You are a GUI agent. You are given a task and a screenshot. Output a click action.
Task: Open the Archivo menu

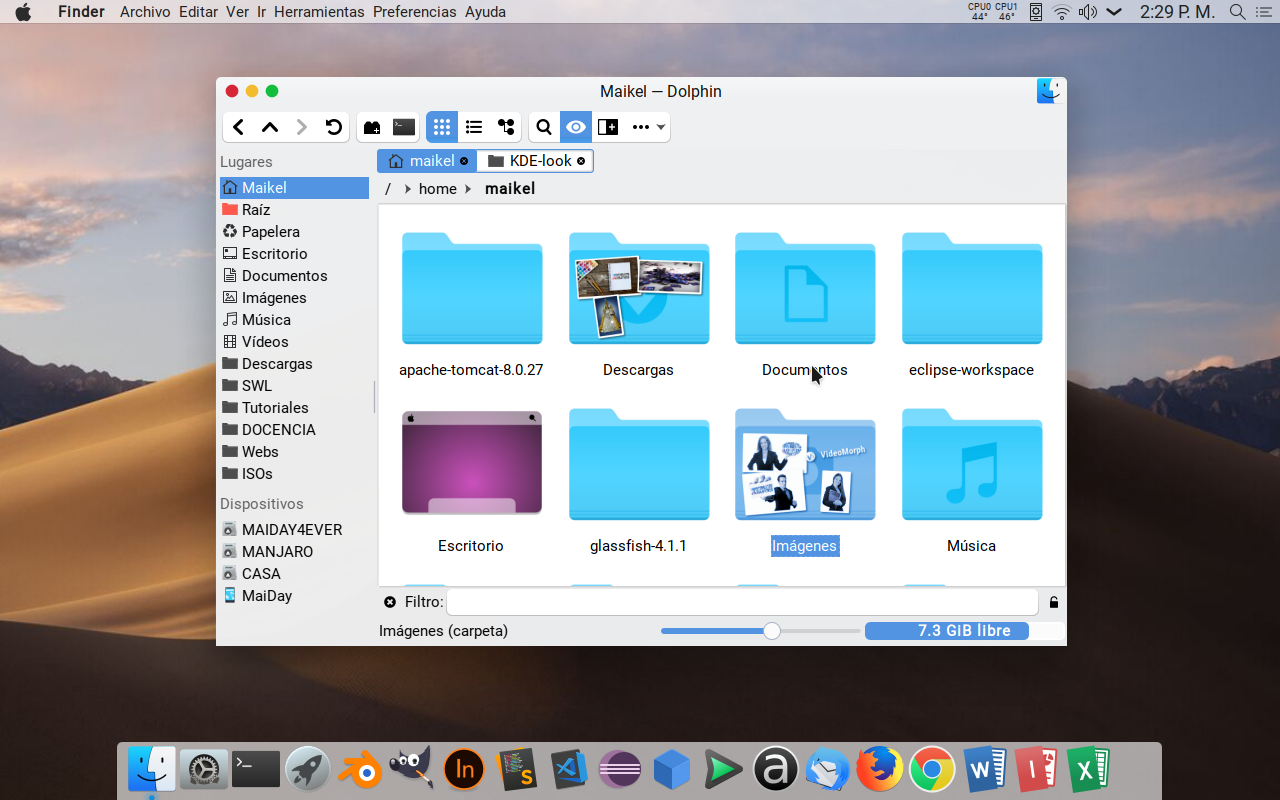145,12
